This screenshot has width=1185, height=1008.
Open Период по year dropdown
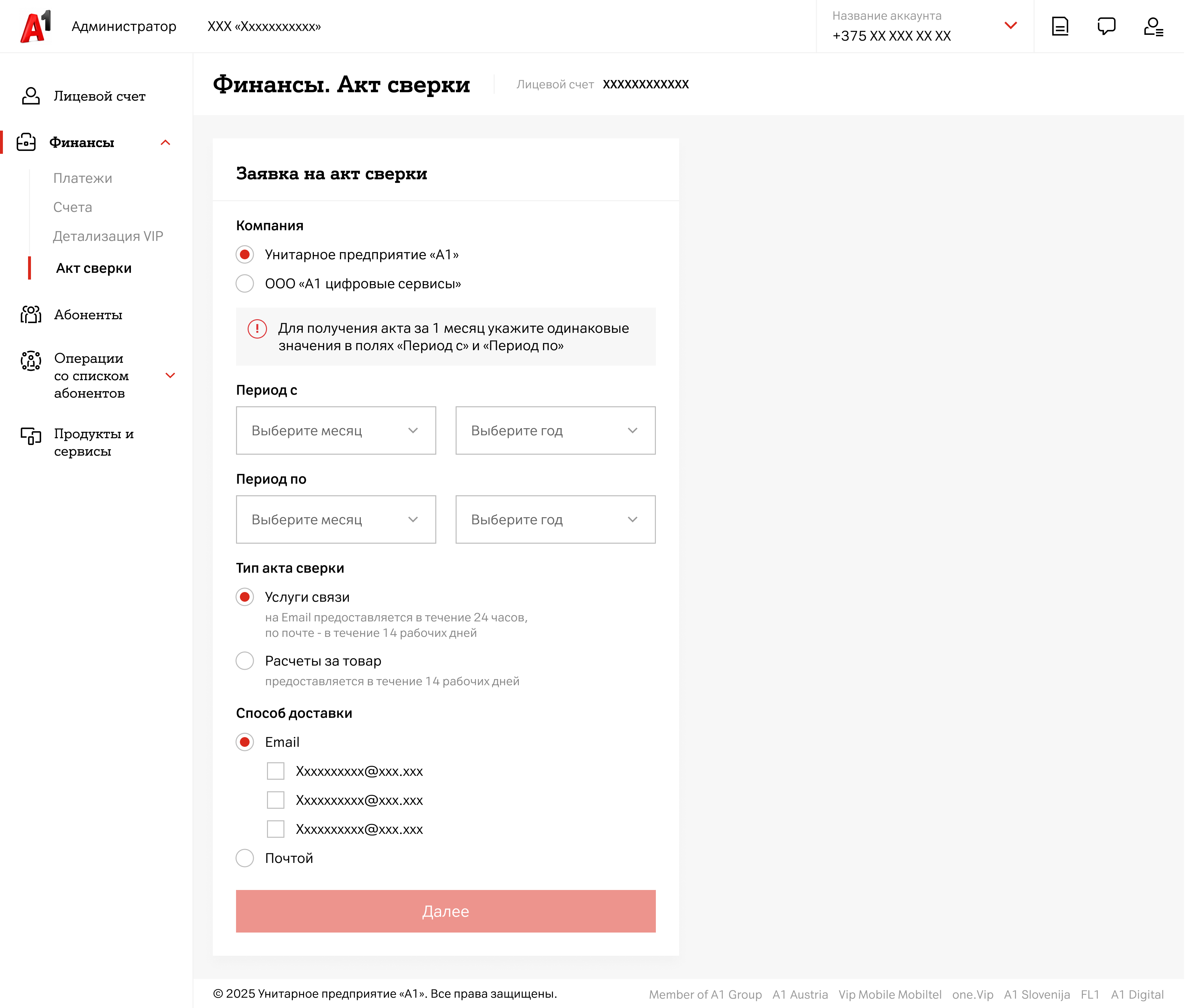tap(555, 519)
